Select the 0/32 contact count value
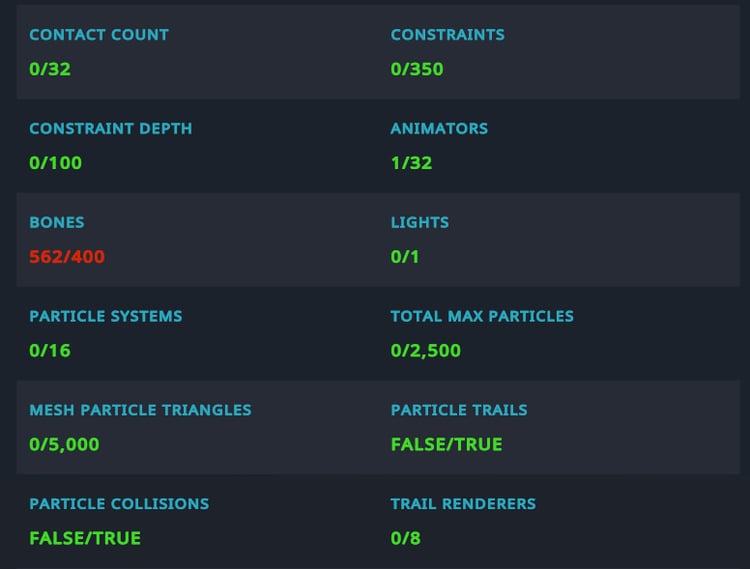This screenshot has width=750, height=569. 50,69
